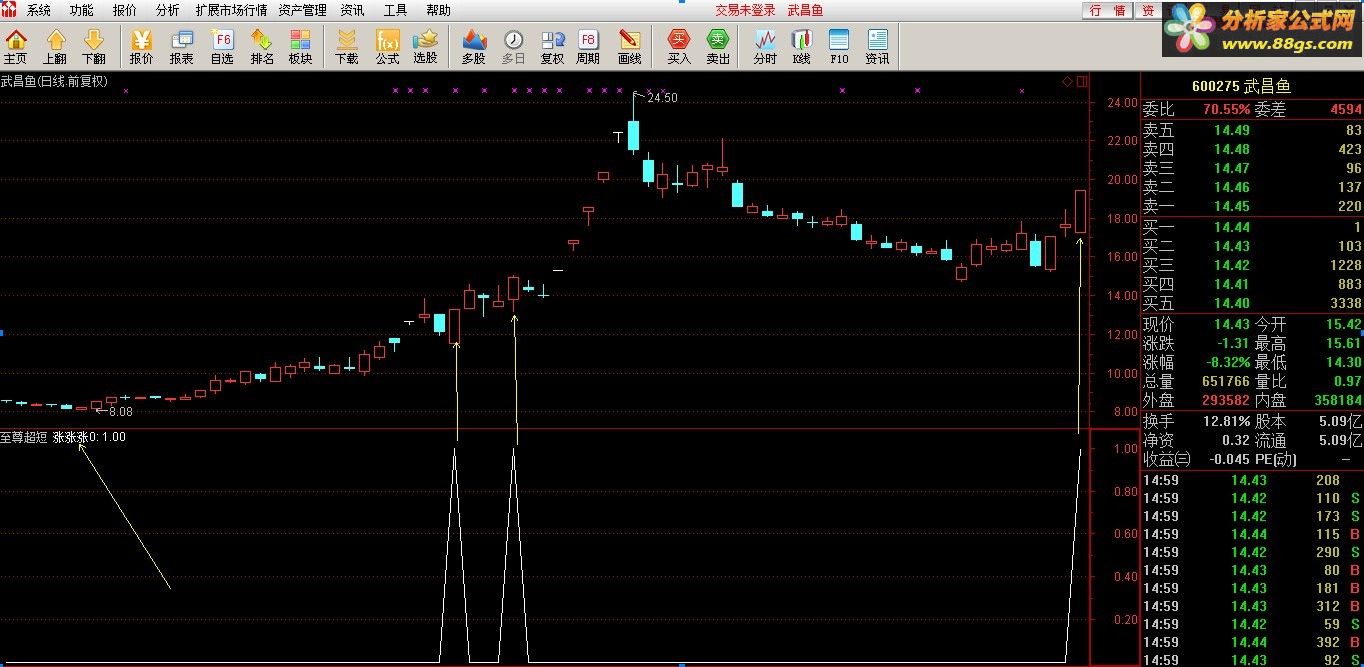Click the 总量 651766 value
The image size is (1364, 667).
(x=1225, y=381)
